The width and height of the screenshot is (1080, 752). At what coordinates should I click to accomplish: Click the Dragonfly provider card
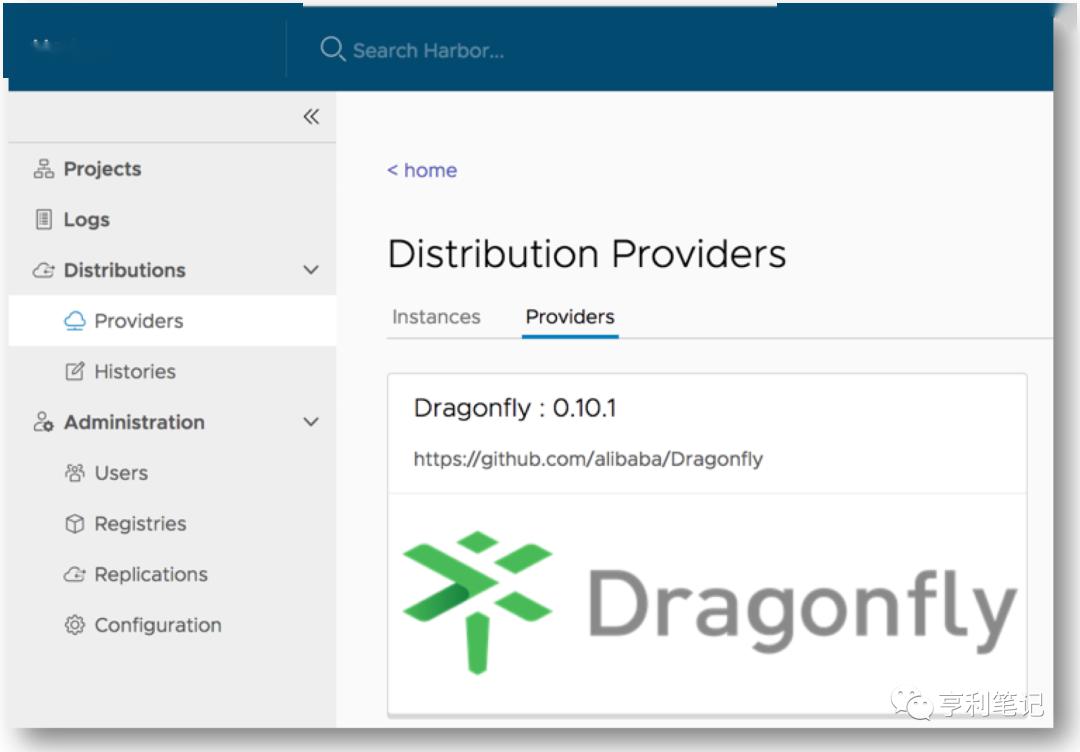coord(707,432)
